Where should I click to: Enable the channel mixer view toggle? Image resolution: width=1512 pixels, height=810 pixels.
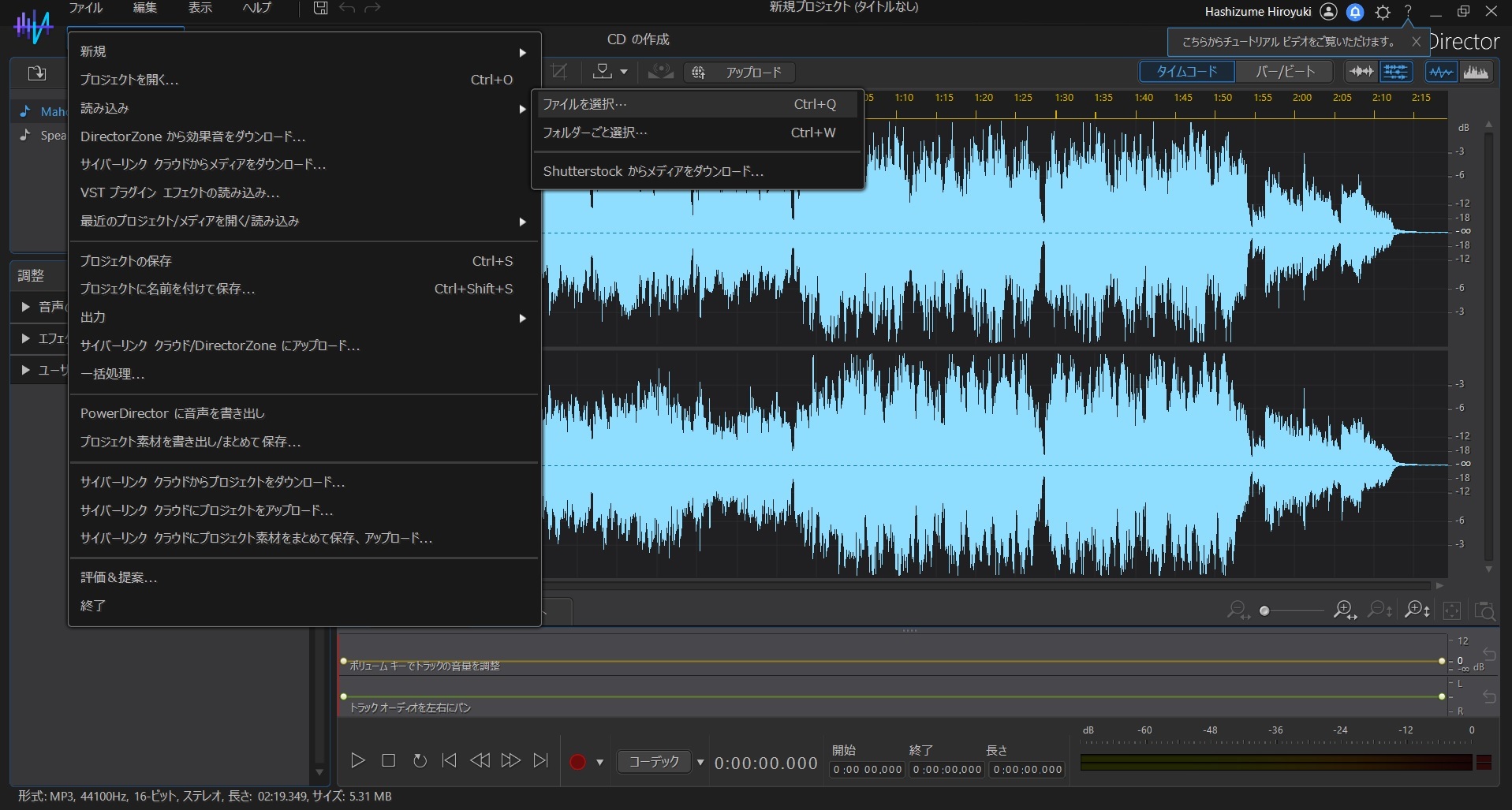point(1396,72)
